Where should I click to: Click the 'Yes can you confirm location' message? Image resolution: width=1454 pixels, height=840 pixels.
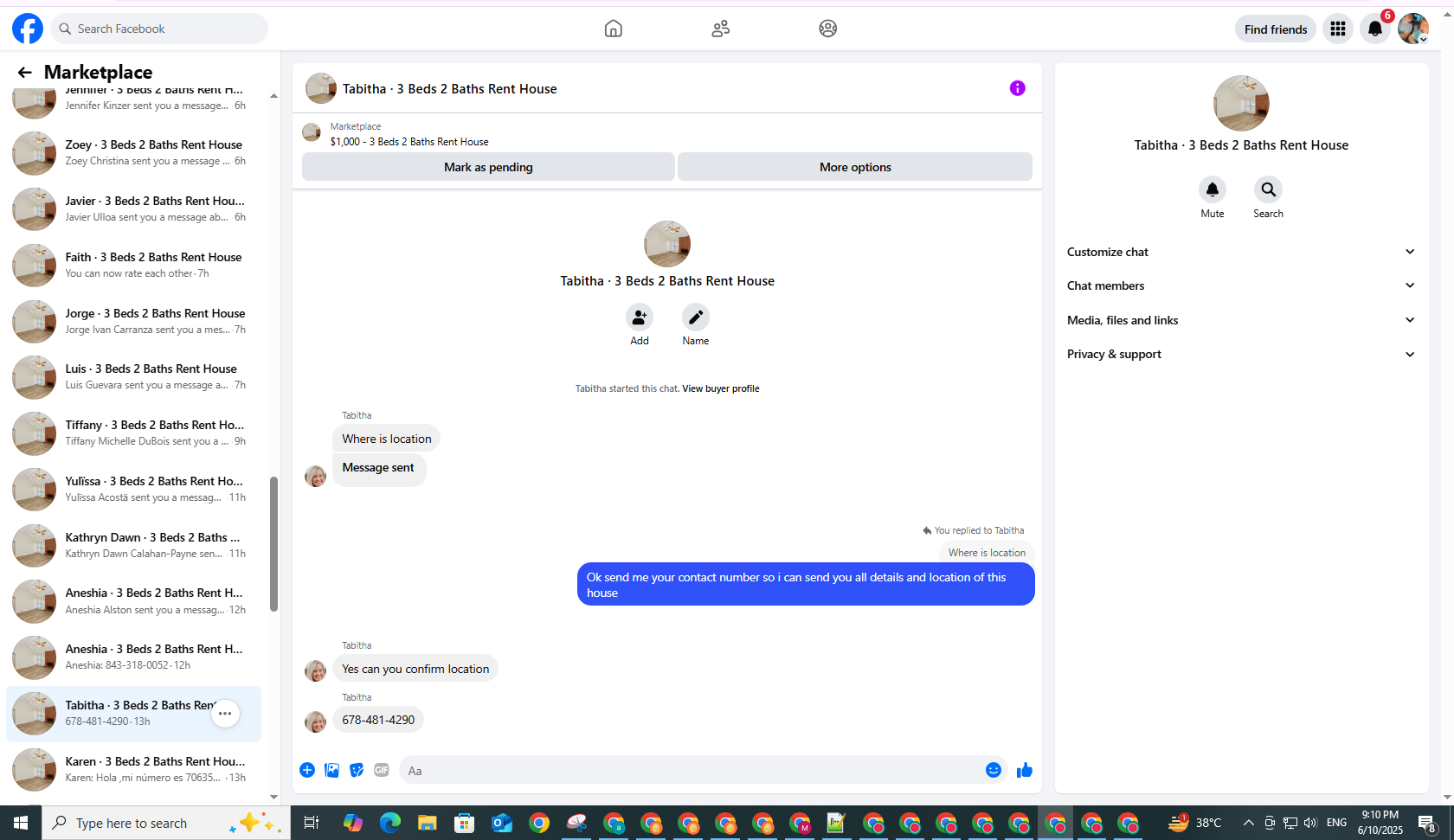point(415,669)
